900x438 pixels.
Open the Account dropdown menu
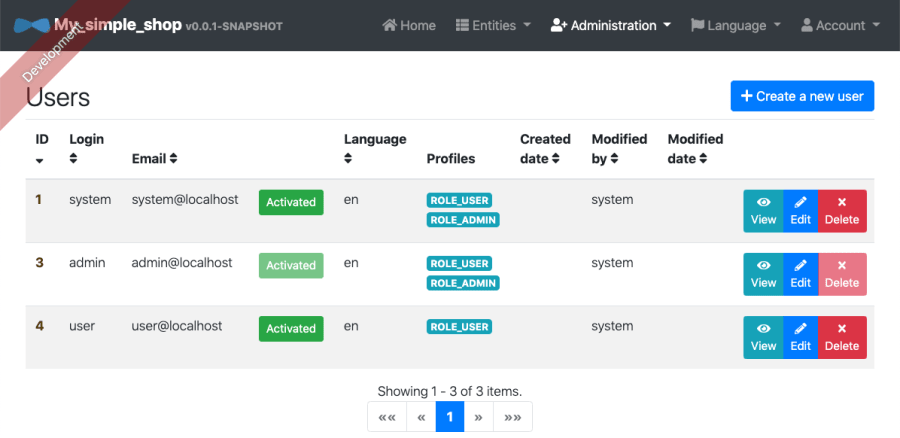(840, 25)
